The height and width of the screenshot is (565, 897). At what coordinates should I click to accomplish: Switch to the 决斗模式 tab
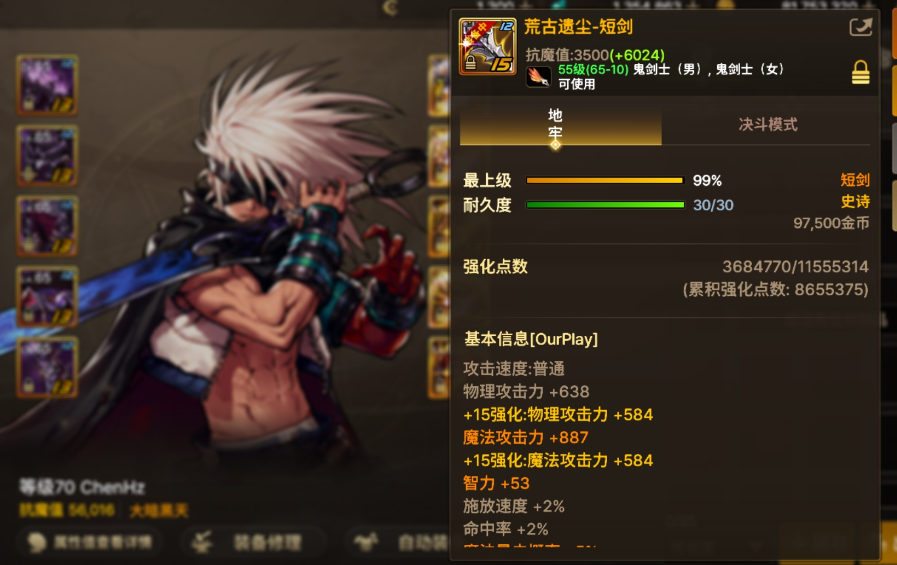tap(768, 125)
